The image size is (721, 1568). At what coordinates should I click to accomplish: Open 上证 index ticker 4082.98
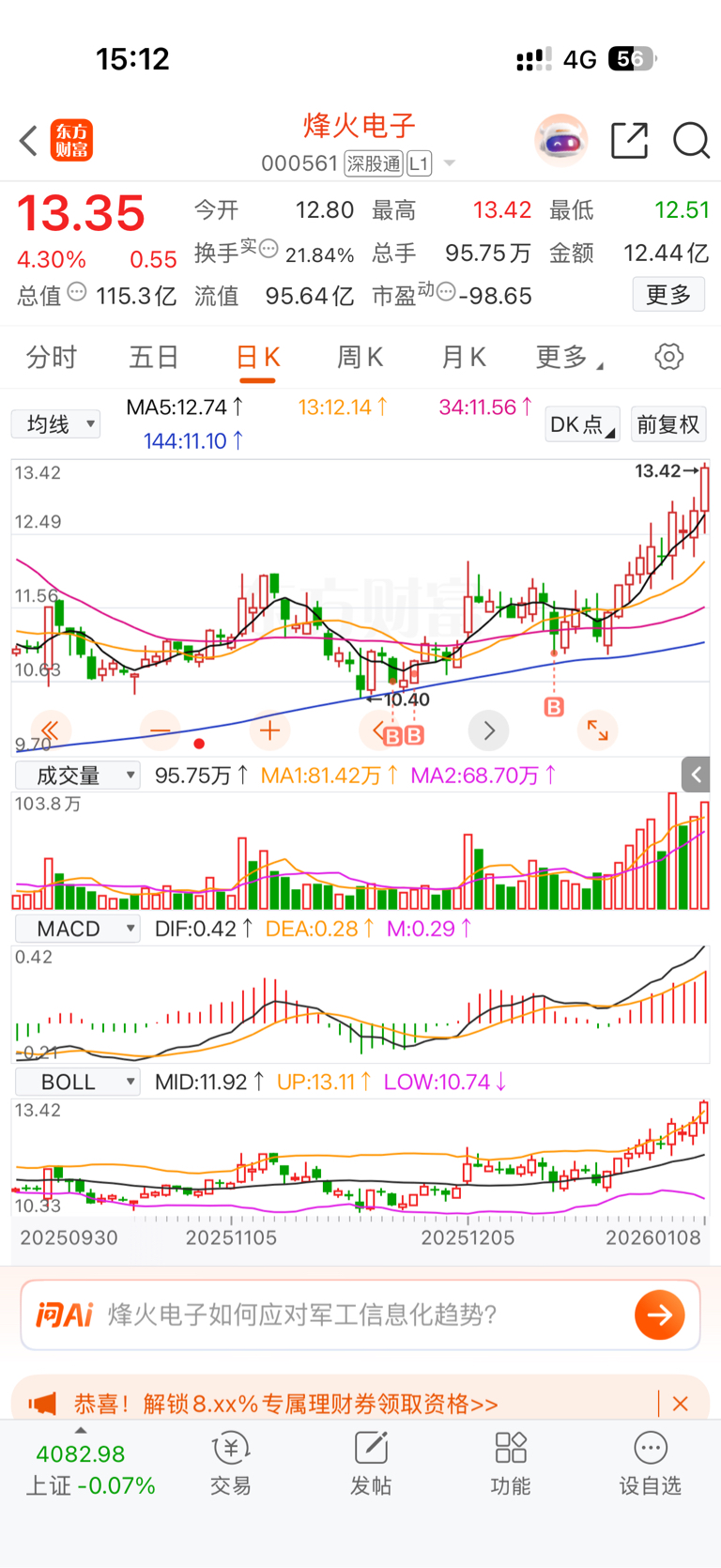tap(81, 1453)
